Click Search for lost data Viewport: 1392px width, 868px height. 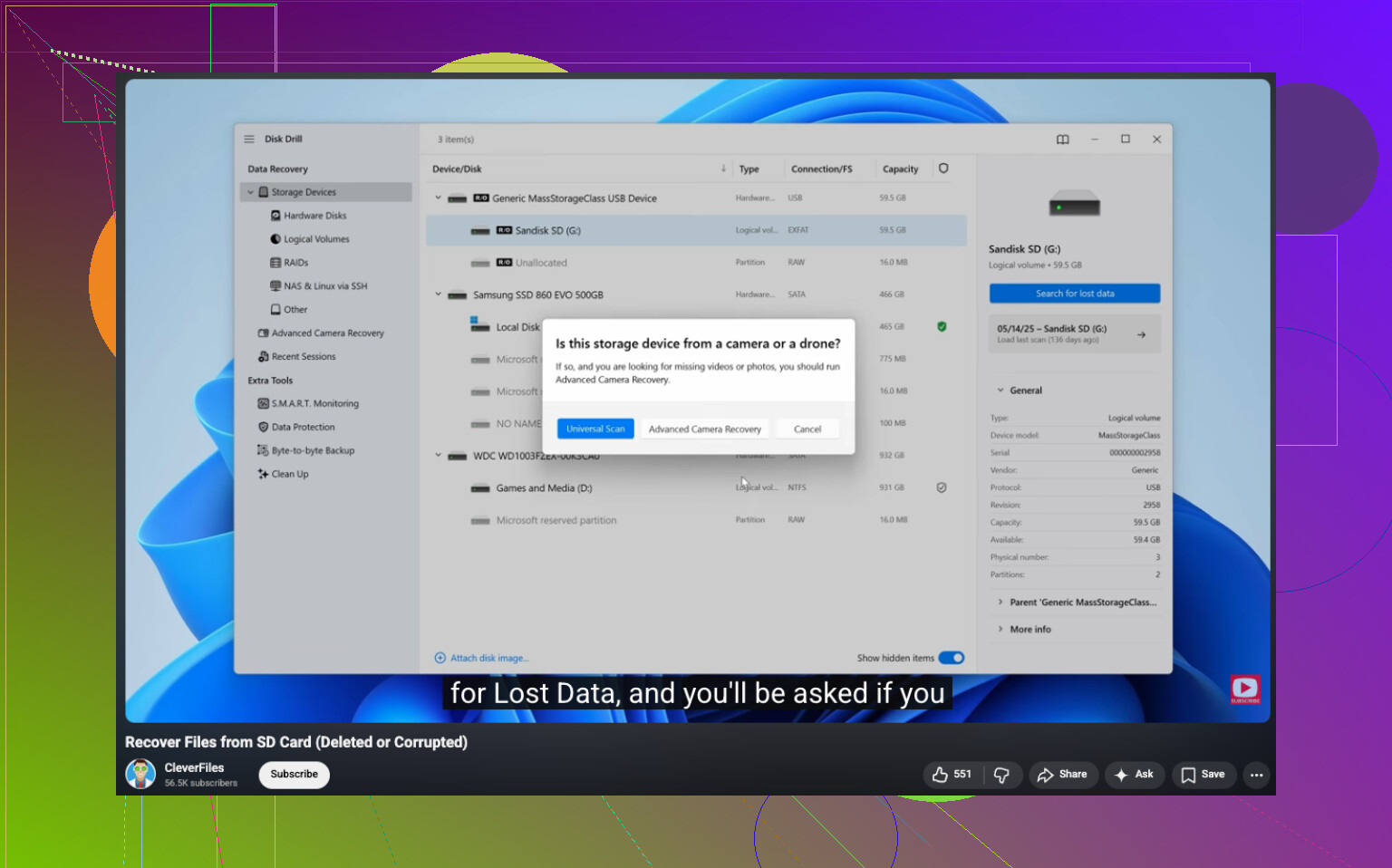click(1075, 294)
